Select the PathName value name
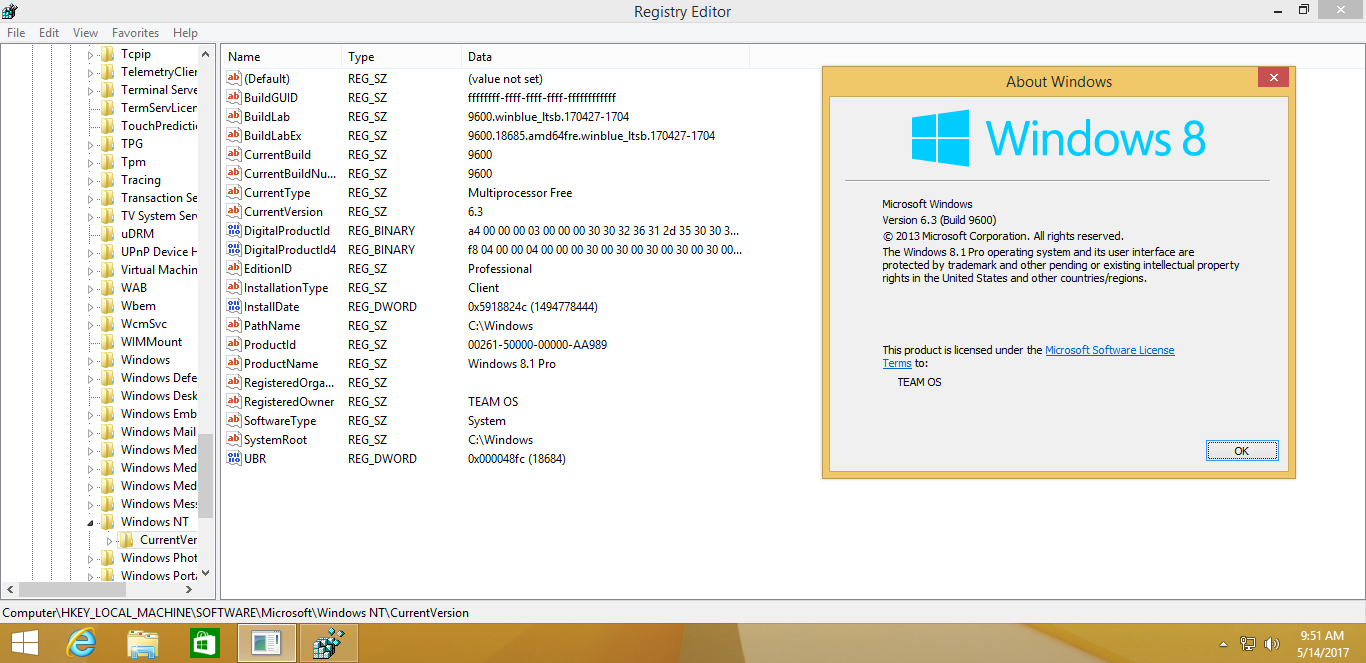1366x663 pixels. [x=272, y=326]
